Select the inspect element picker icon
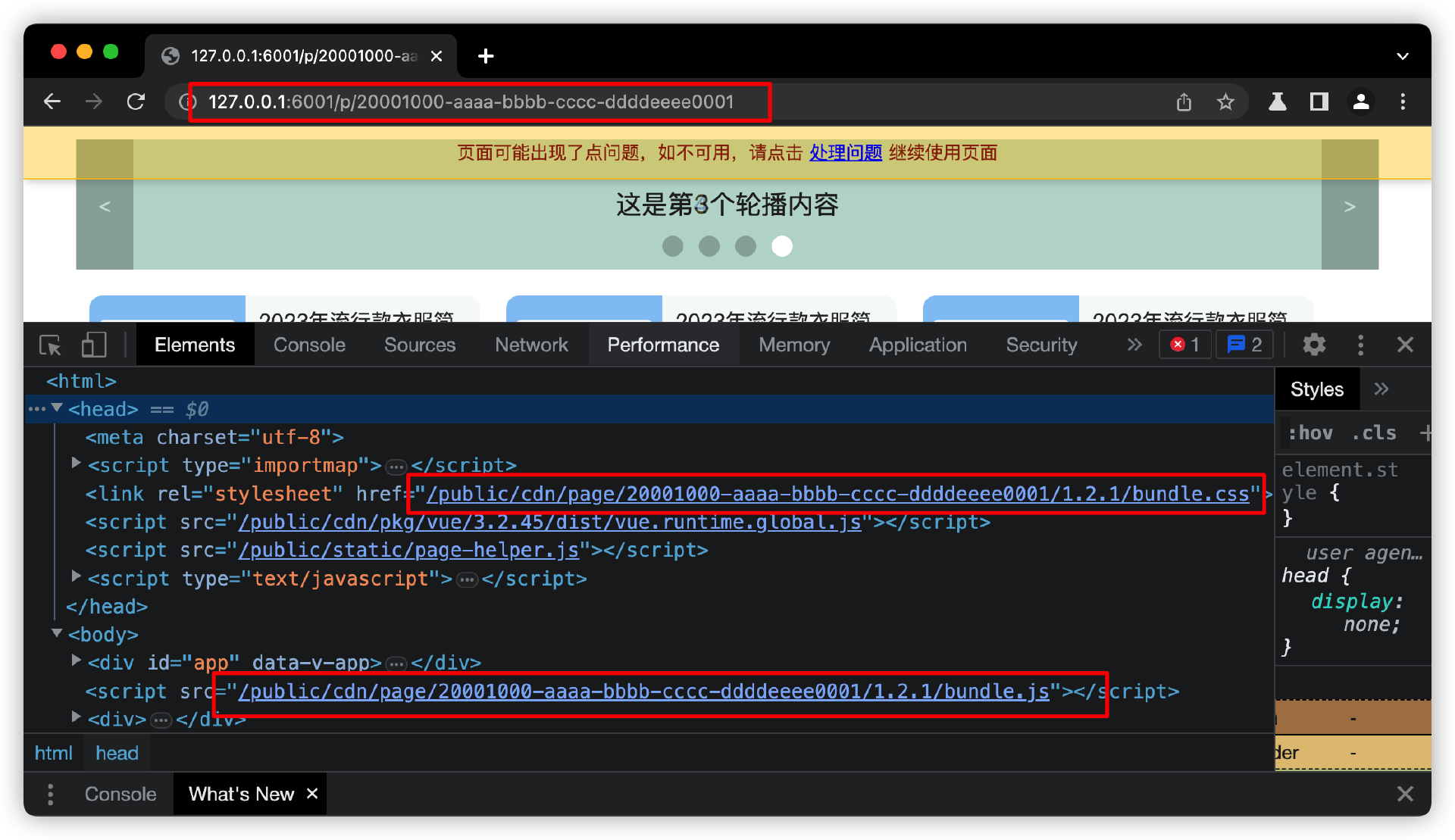The image size is (1455, 840). pos(50,345)
